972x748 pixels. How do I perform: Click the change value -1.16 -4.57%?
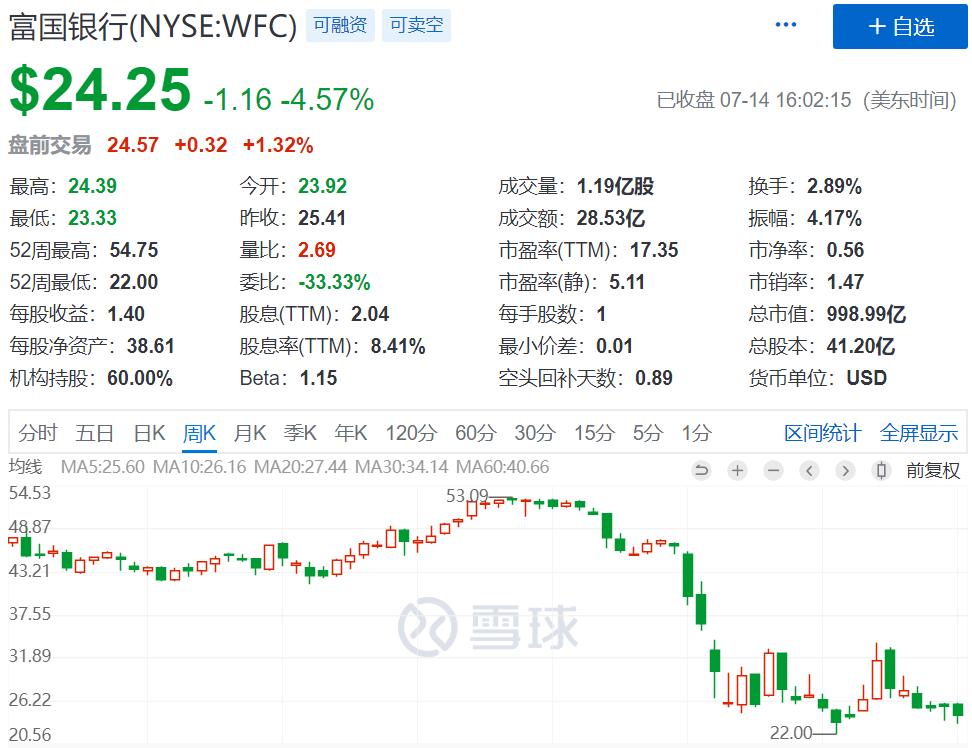[289, 99]
